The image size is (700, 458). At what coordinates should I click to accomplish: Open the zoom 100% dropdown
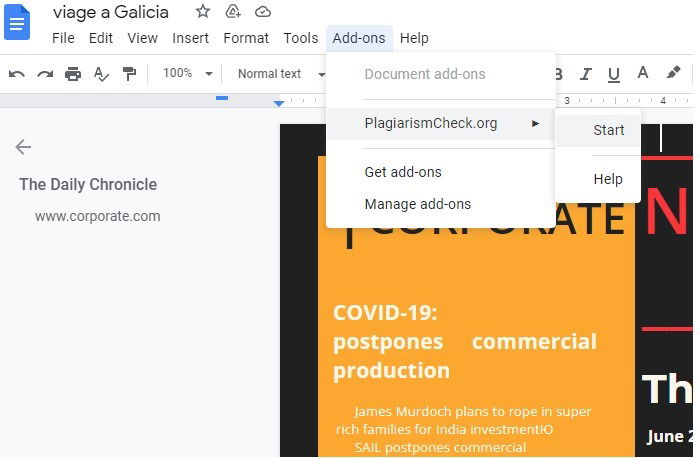tap(188, 73)
